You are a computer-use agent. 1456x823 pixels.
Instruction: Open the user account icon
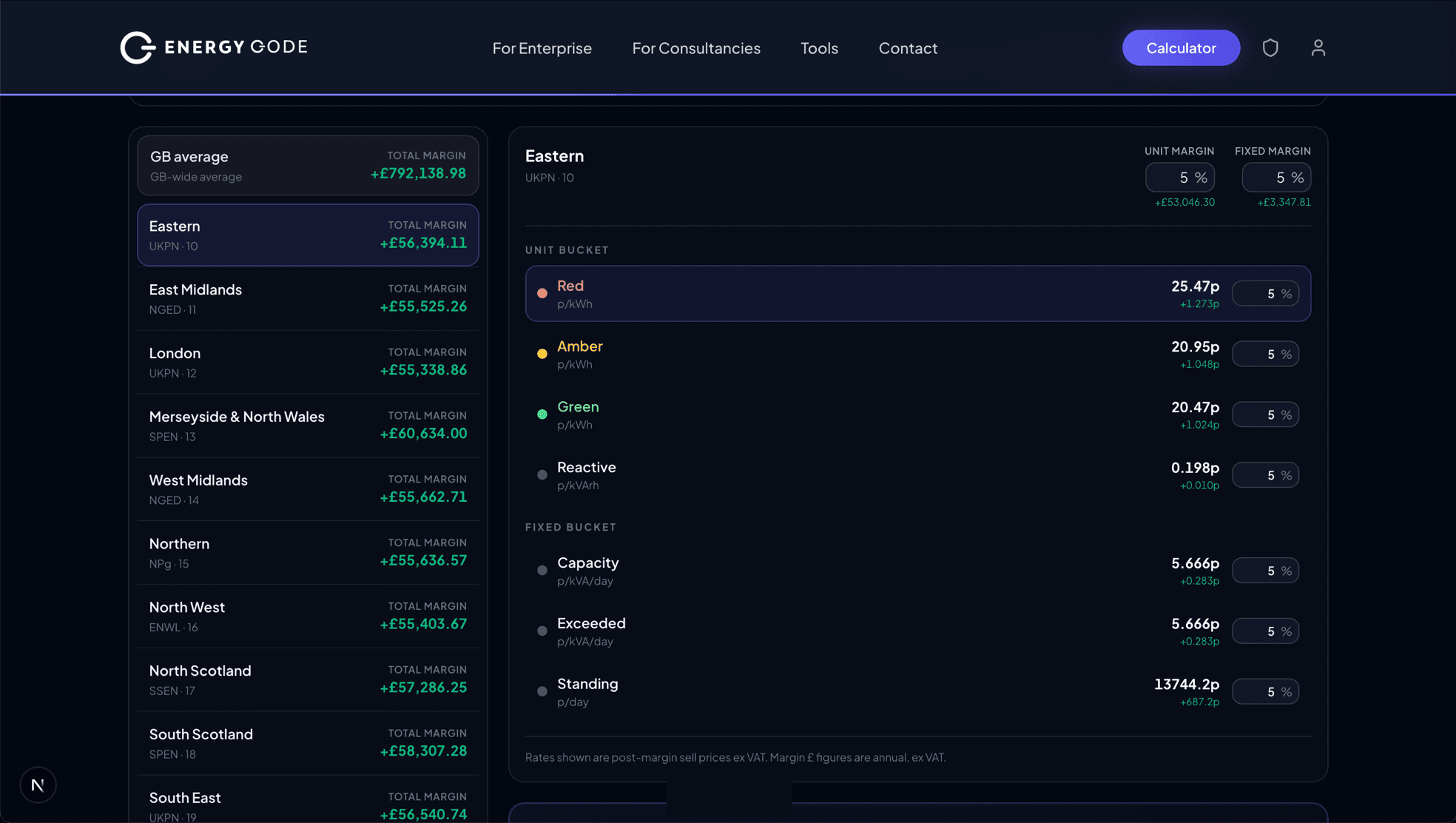[x=1318, y=47]
